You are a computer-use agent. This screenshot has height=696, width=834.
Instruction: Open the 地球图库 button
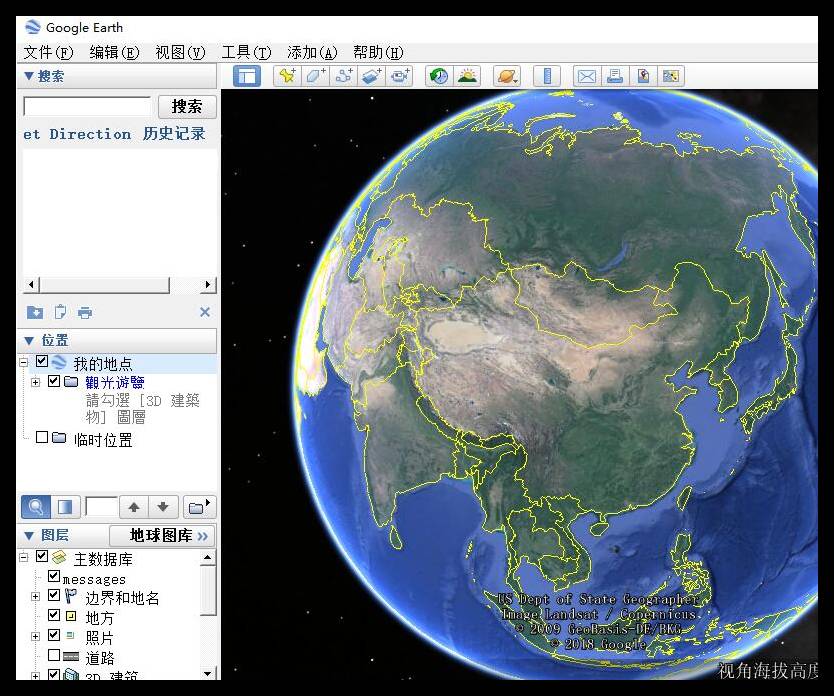(162, 535)
